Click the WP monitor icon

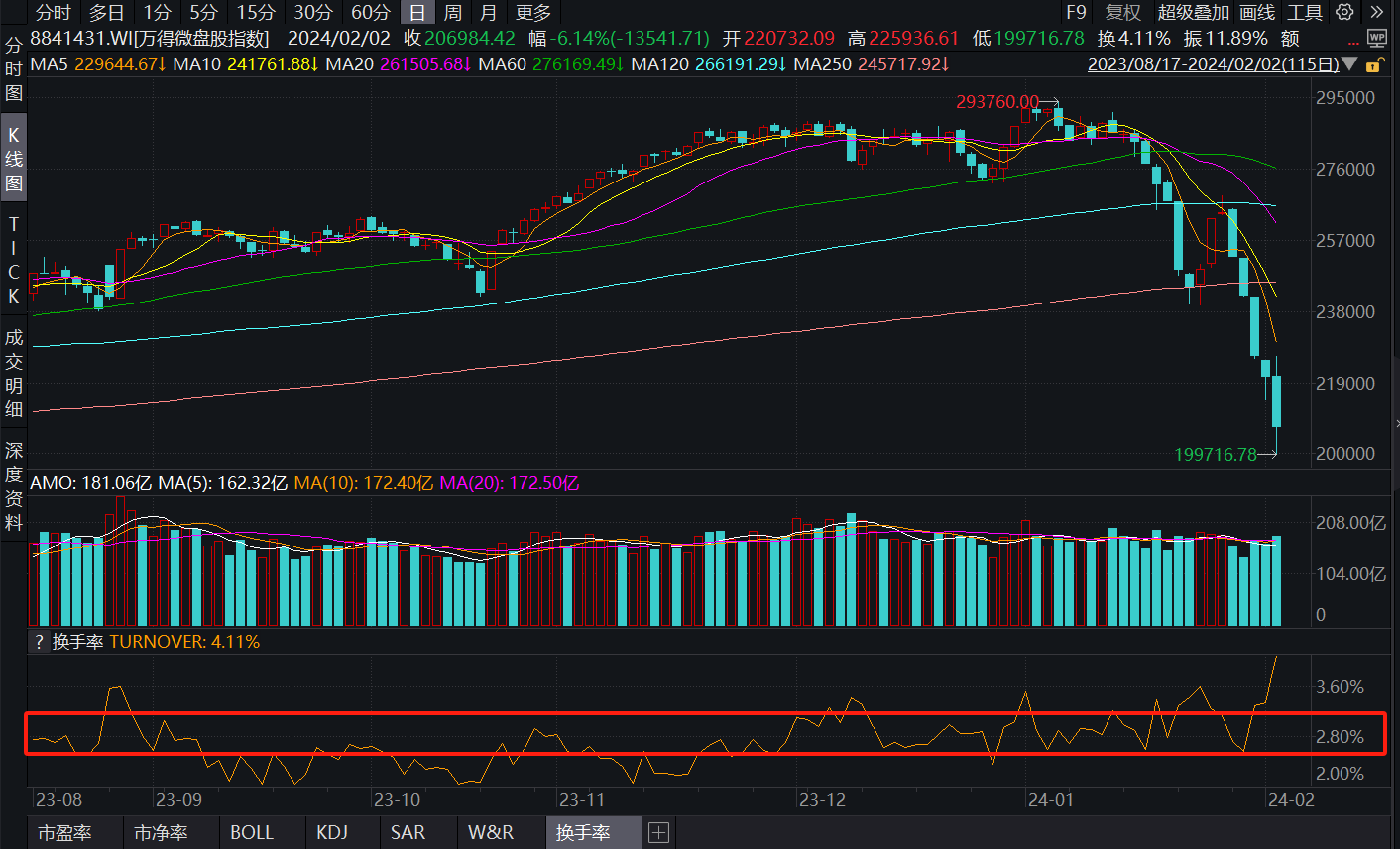tap(1377, 38)
